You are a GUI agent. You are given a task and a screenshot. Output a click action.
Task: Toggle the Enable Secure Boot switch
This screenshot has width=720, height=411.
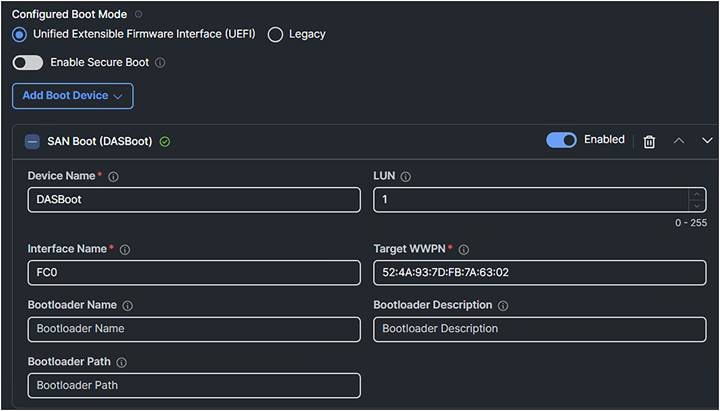click(28, 62)
